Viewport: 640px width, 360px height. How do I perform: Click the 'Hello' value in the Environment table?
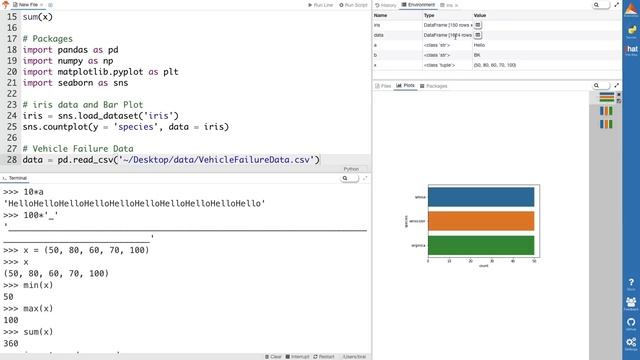(x=479, y=45)
